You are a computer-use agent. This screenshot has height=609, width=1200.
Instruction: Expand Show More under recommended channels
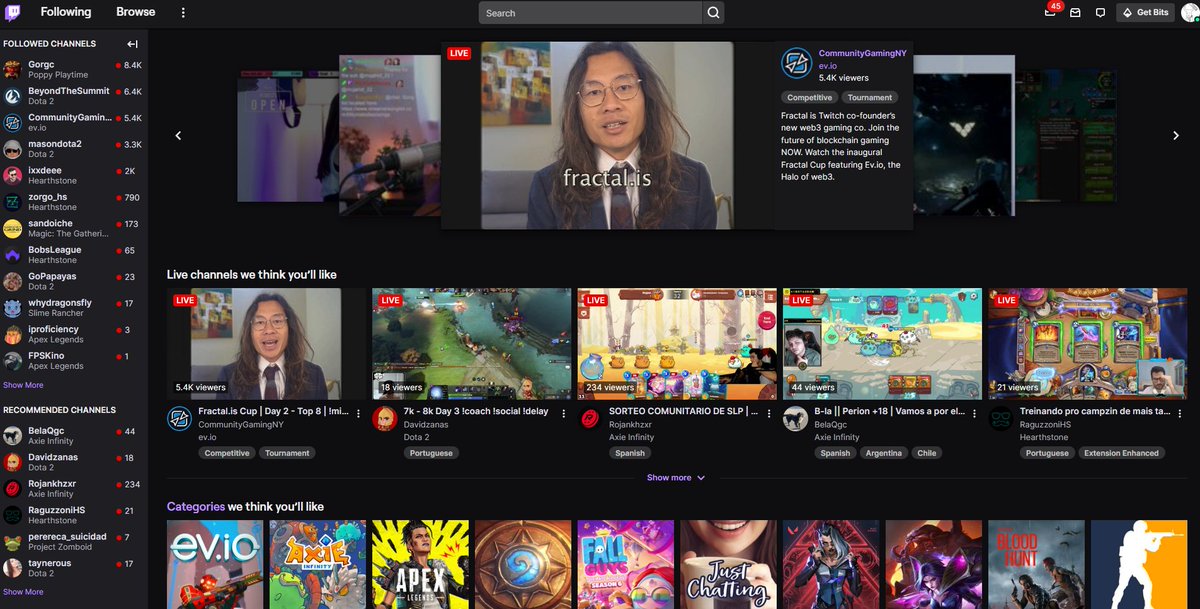tap(23, 592)
